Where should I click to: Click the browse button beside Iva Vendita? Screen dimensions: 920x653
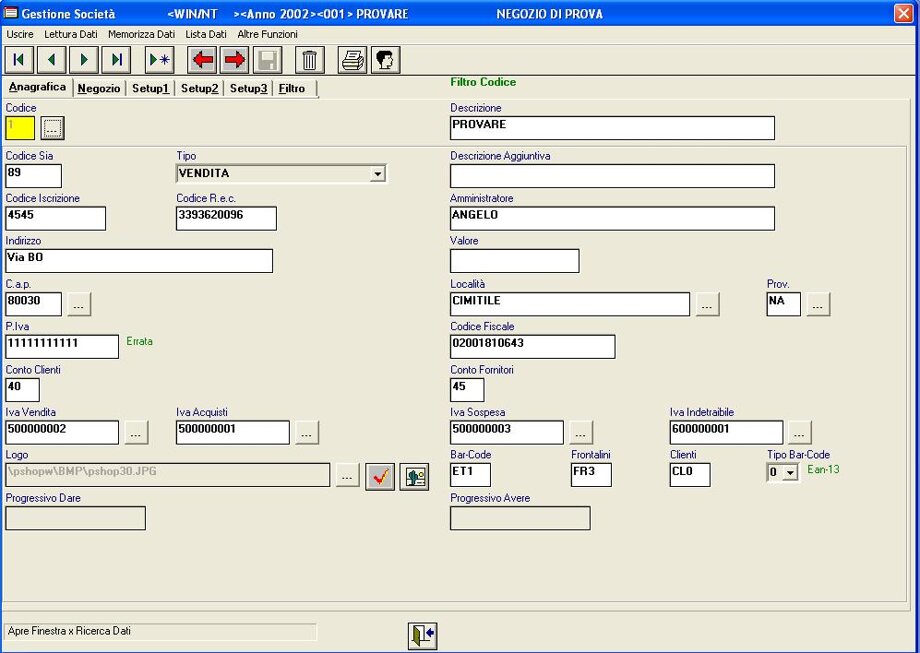[x=136, y=432]
